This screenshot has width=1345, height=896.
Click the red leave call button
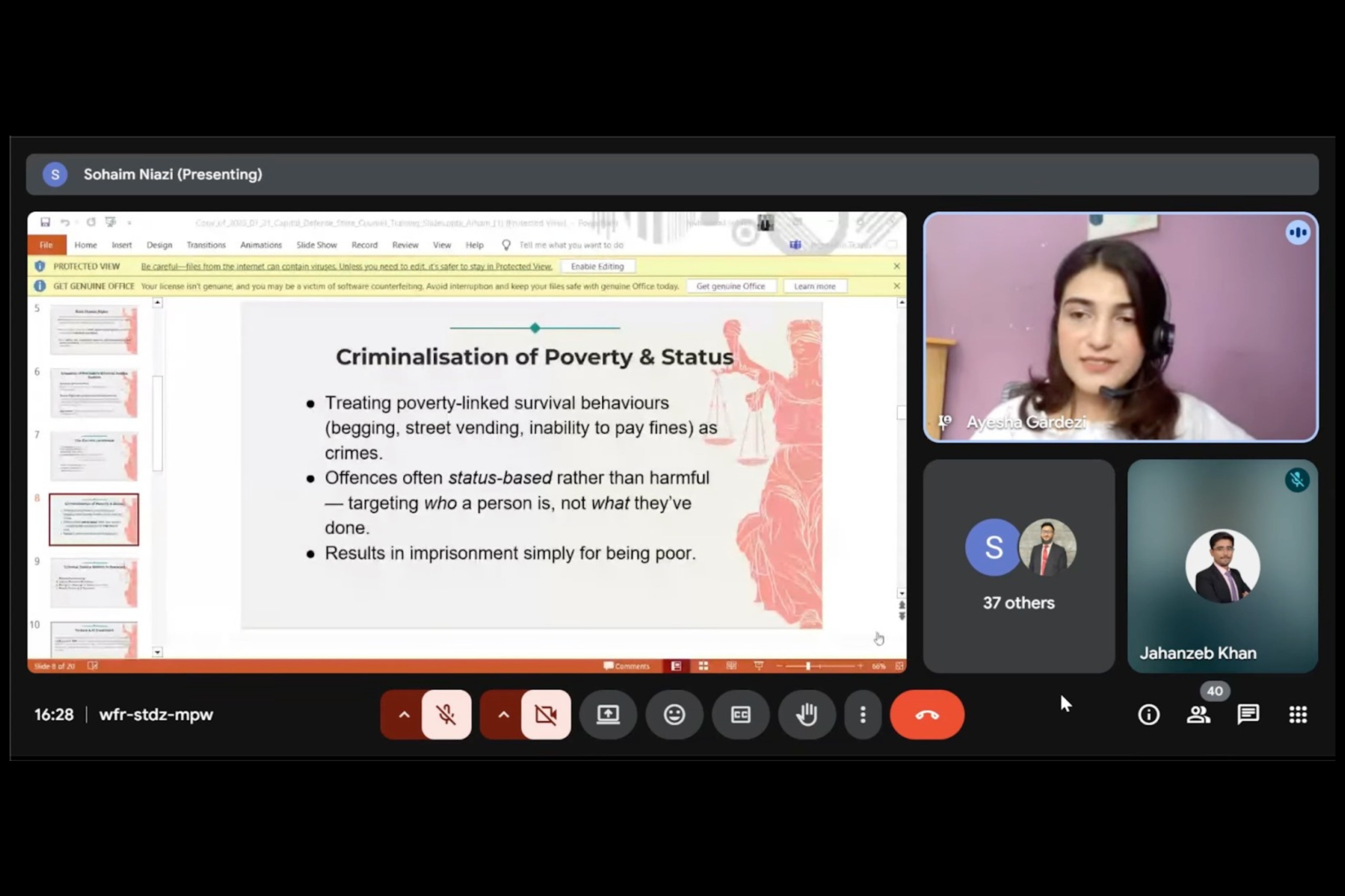(927, 714)
